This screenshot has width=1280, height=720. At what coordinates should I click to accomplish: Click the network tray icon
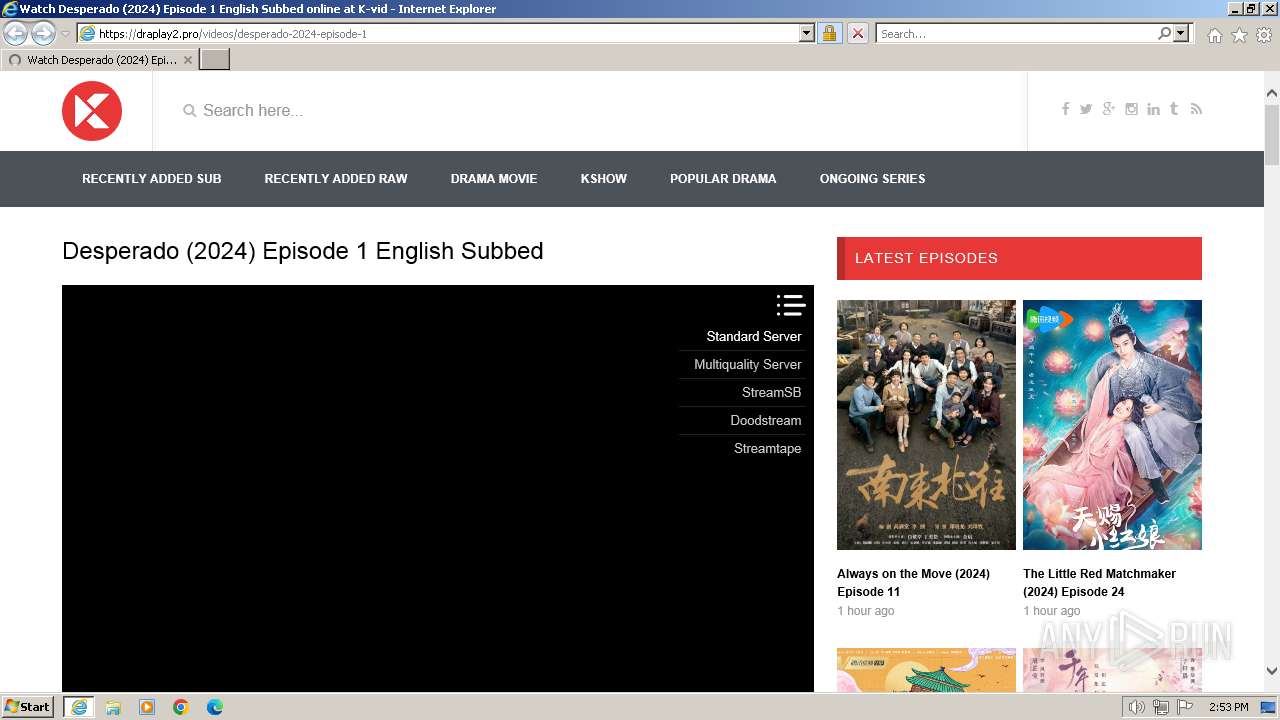(1161, 707)
